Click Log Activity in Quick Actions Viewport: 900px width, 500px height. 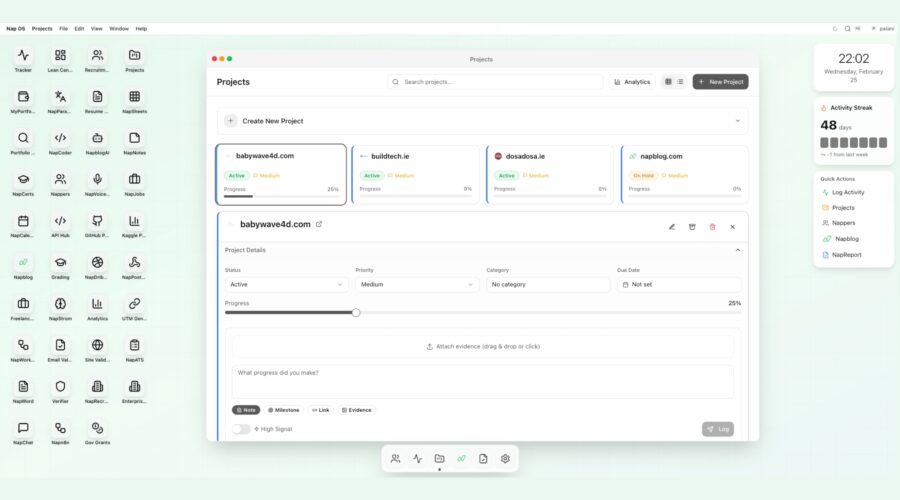click(848, 192)
